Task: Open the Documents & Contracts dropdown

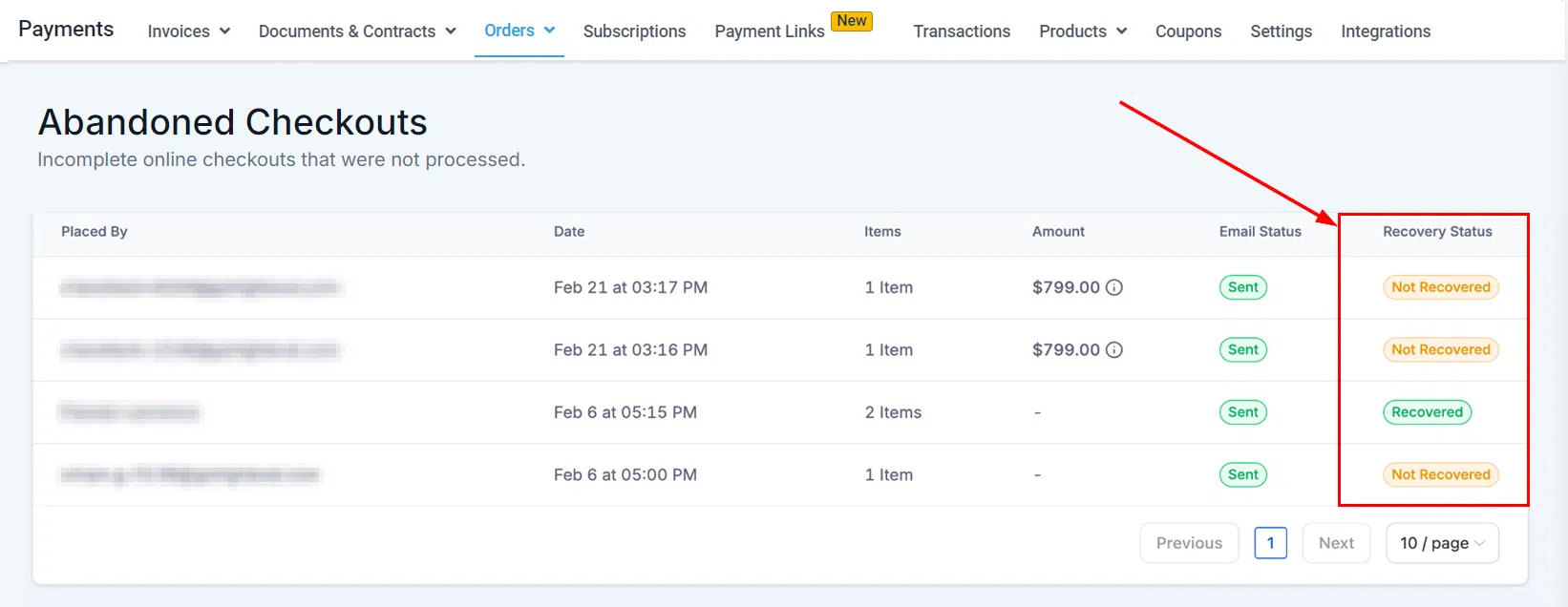Action: (x=357, y=31)
